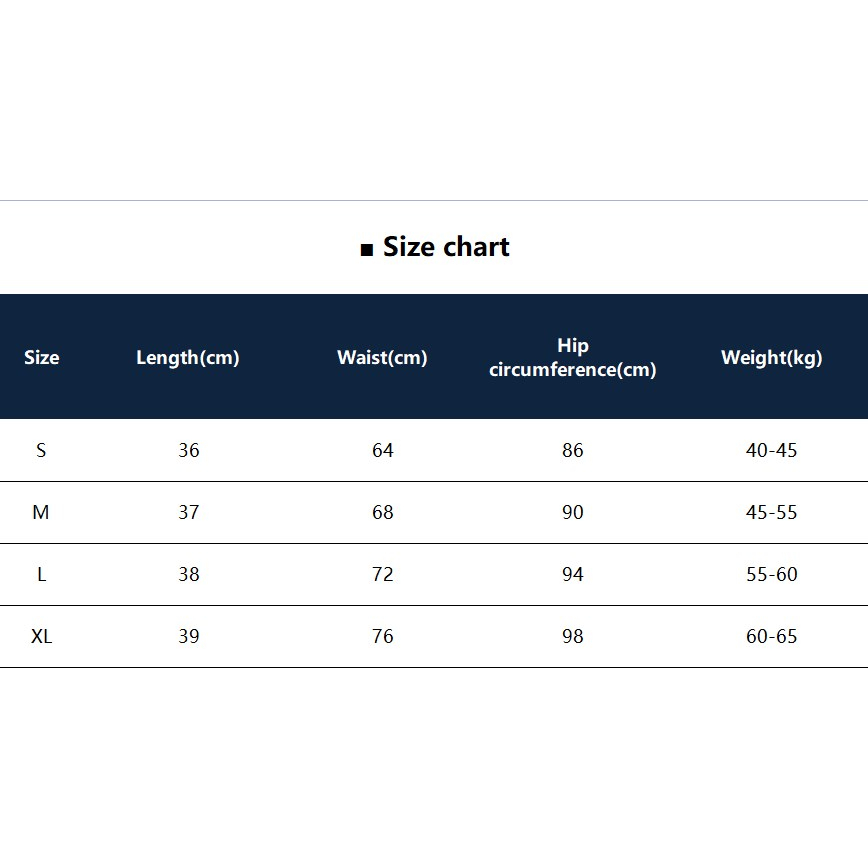Viewport: 868px width, 868px height.
Task: Click the S size row label
Action: point(41,450)
